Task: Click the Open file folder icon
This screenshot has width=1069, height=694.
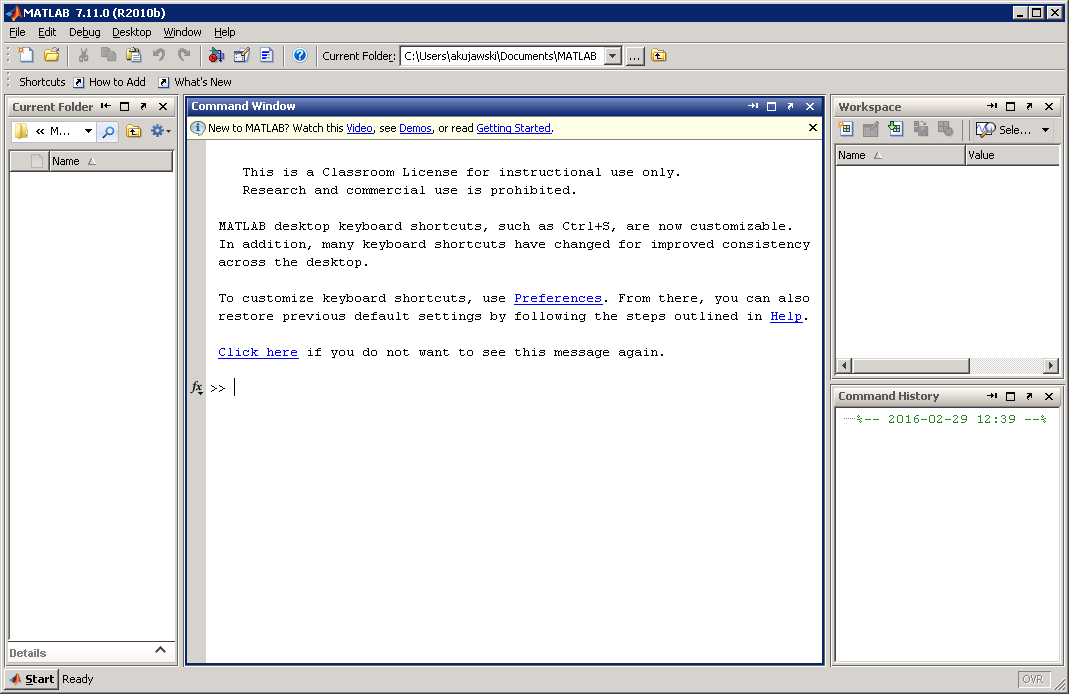Action: pyautogui.click(x=51, y=55)
